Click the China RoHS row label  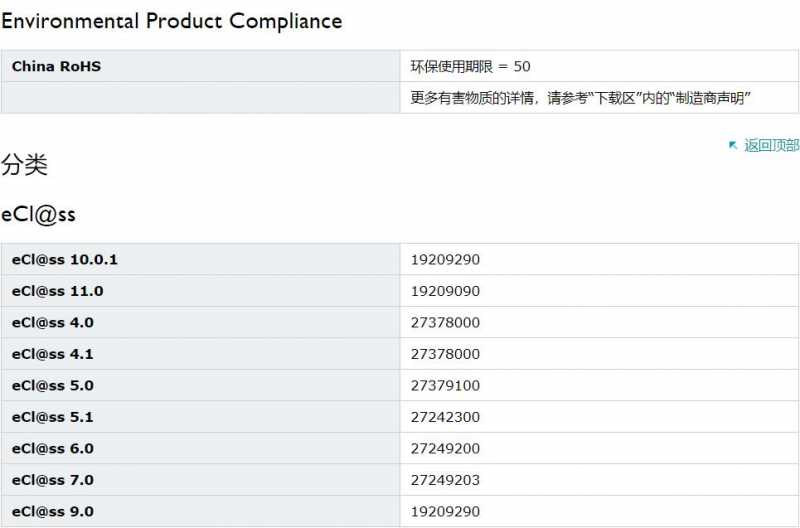[56, 66]
